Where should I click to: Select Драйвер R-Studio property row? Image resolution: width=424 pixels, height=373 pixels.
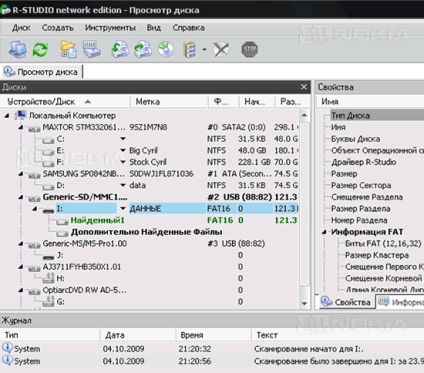pos(363,162)
